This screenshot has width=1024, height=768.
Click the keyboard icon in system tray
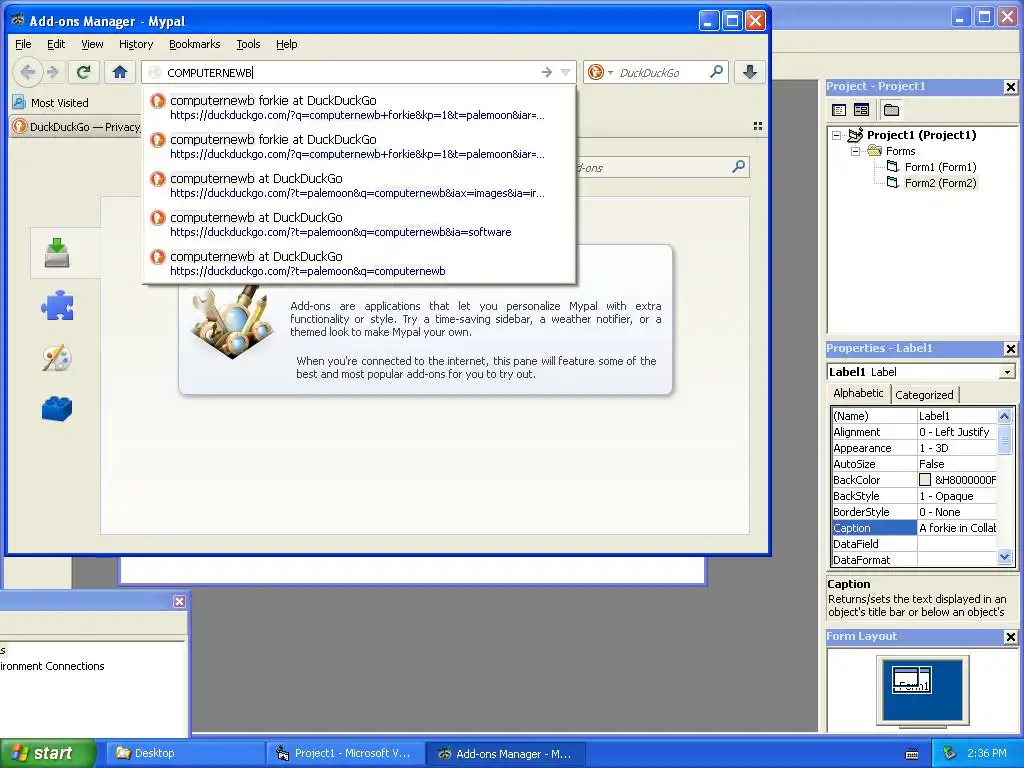(x=912, y=754)
